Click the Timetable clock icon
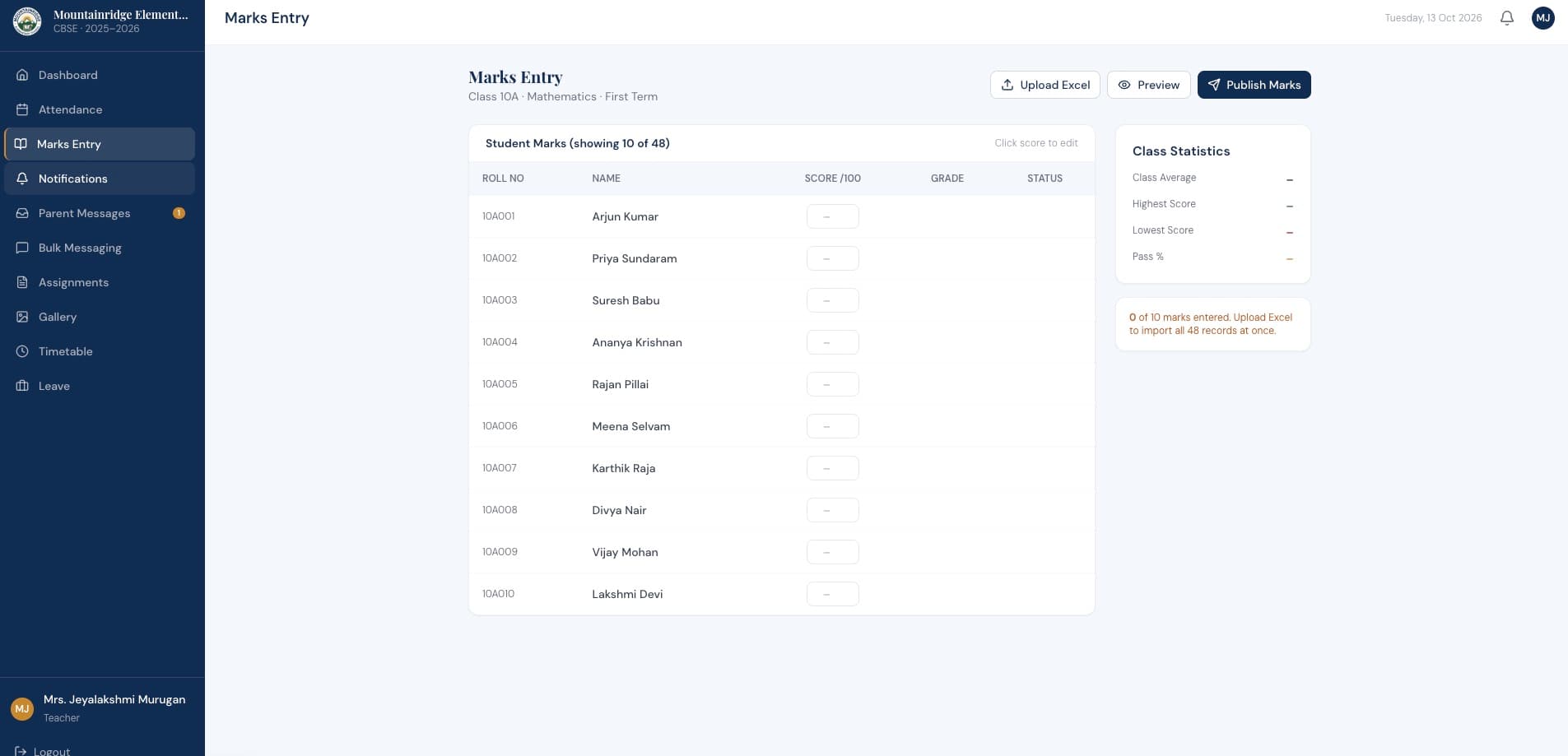The image size is (1568, 756). pos(22,351)
